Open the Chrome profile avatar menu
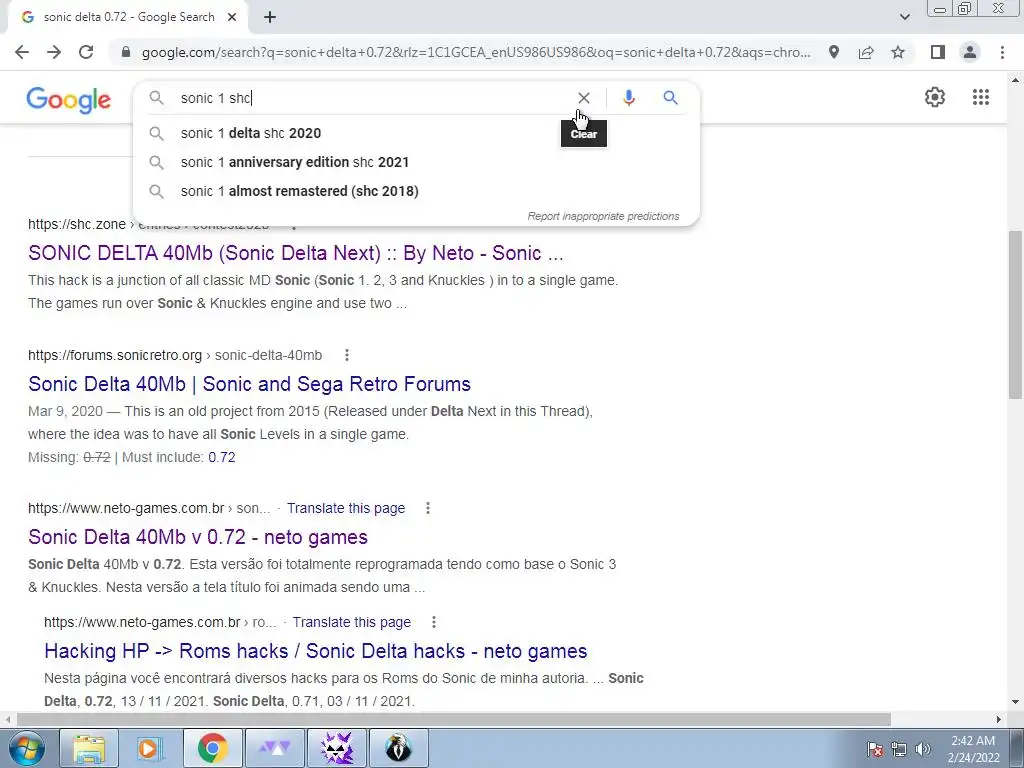Image resolution: width=1024 pixels, height=768 pixels. tap(970, 52)
